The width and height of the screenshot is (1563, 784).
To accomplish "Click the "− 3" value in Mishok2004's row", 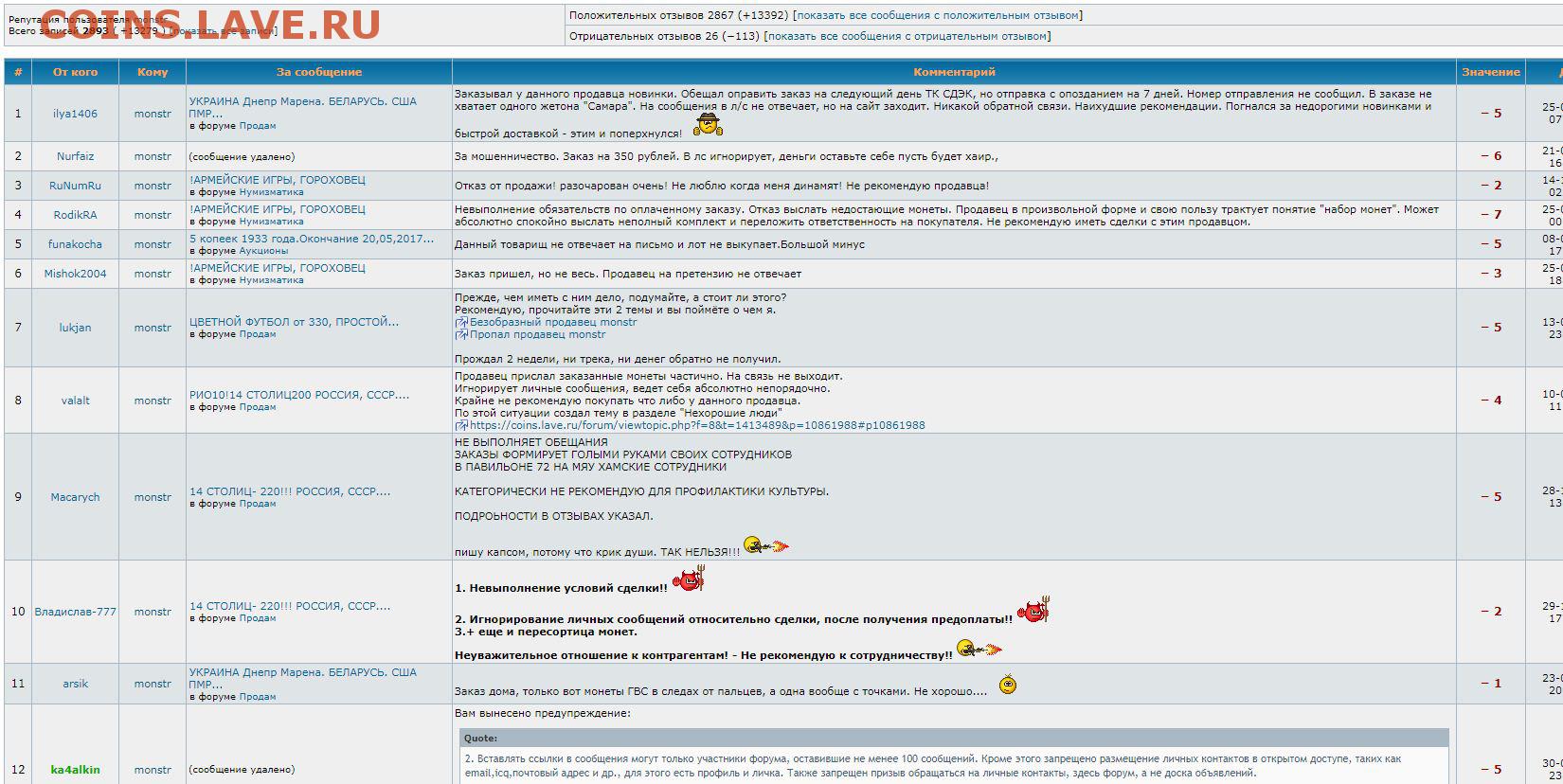I will 1491,274.
